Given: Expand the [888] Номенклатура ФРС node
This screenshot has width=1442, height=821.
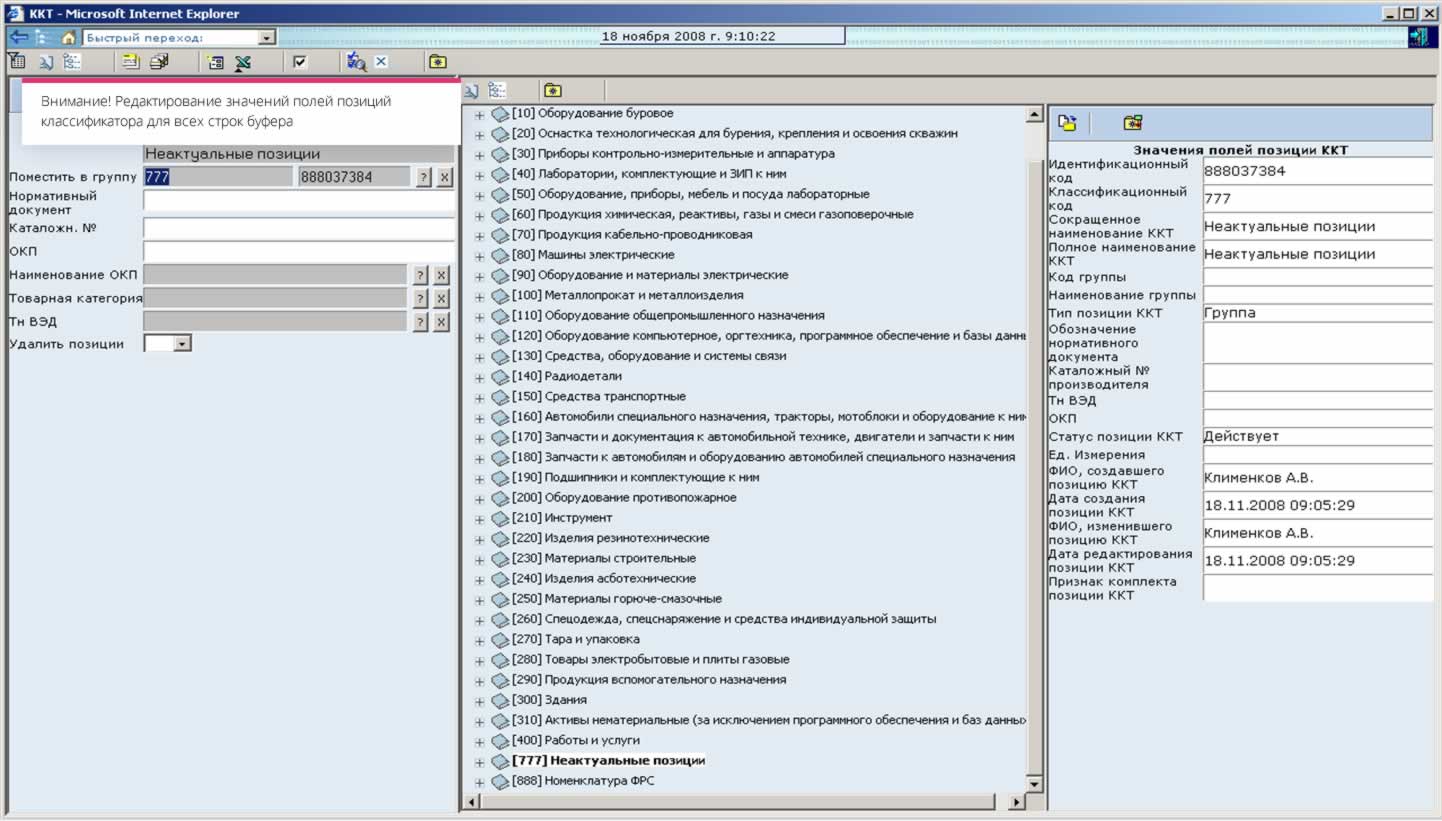Looking at the screenshot, I should 479,782.
